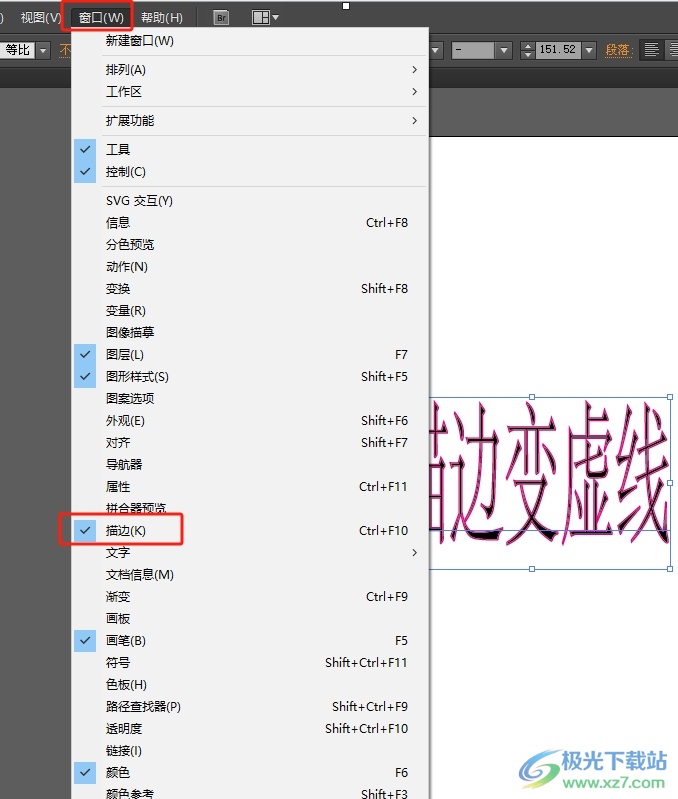Select 符号 menu item
Viewport: 678px width, 799px height.
[x=250, y=662]
